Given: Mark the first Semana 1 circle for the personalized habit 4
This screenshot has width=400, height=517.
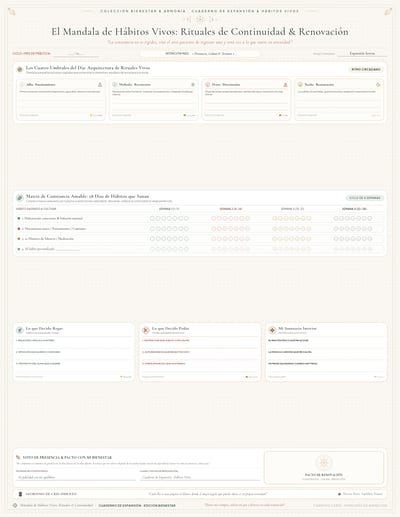Looking at the screenshot, I should (152, 249).
